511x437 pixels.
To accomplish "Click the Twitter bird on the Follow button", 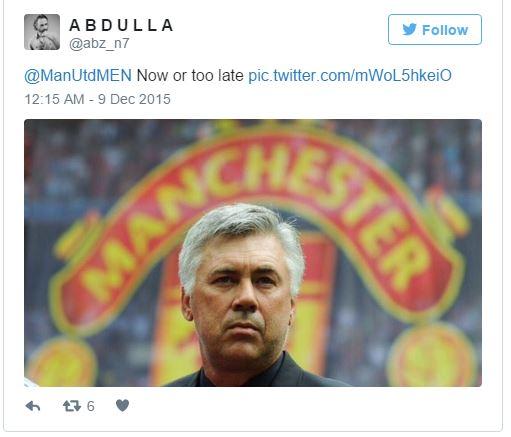I will (x=409, y=29).
